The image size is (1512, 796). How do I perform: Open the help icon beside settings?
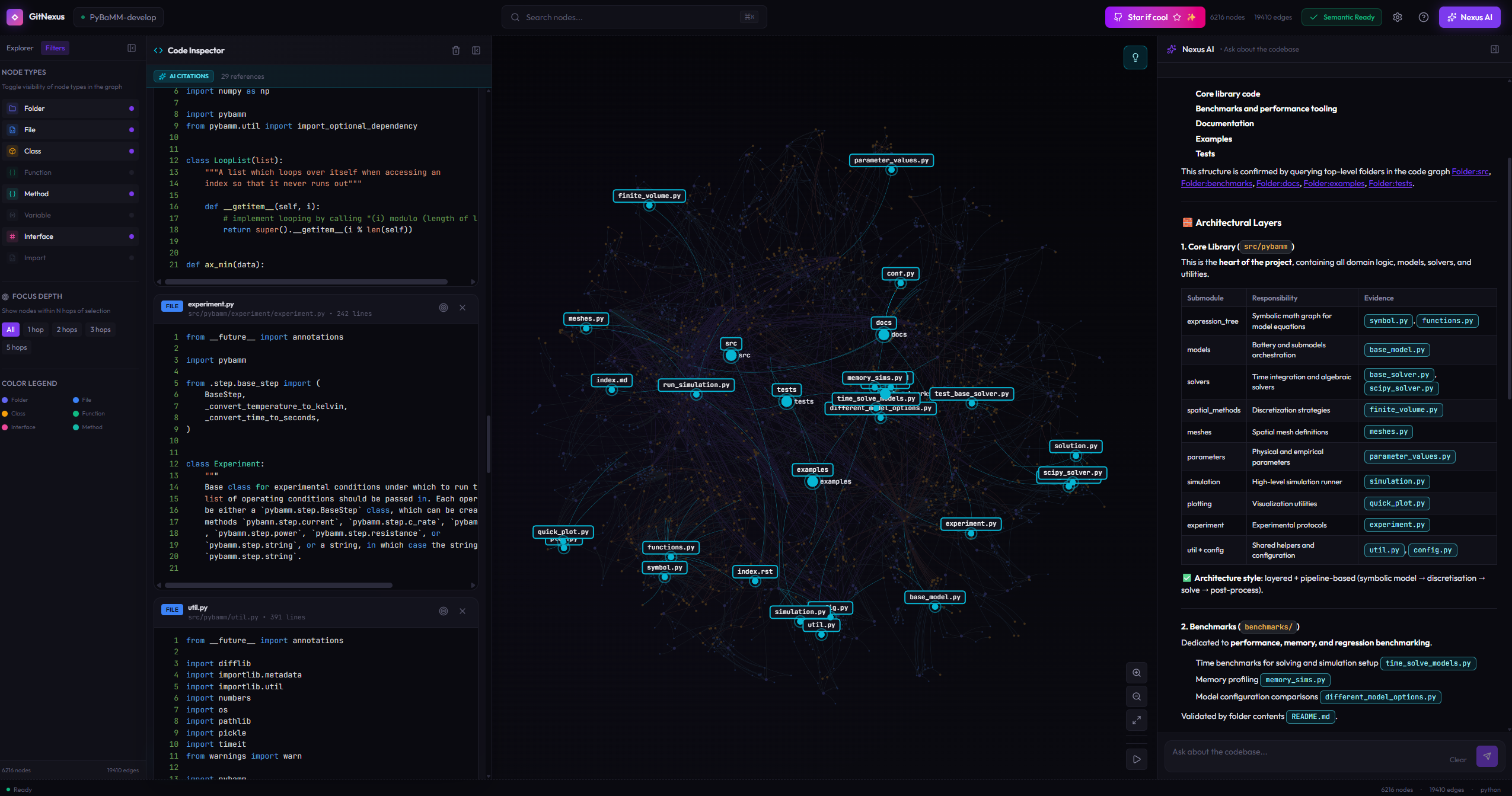pyautogui.click(x=1424, y=17)
